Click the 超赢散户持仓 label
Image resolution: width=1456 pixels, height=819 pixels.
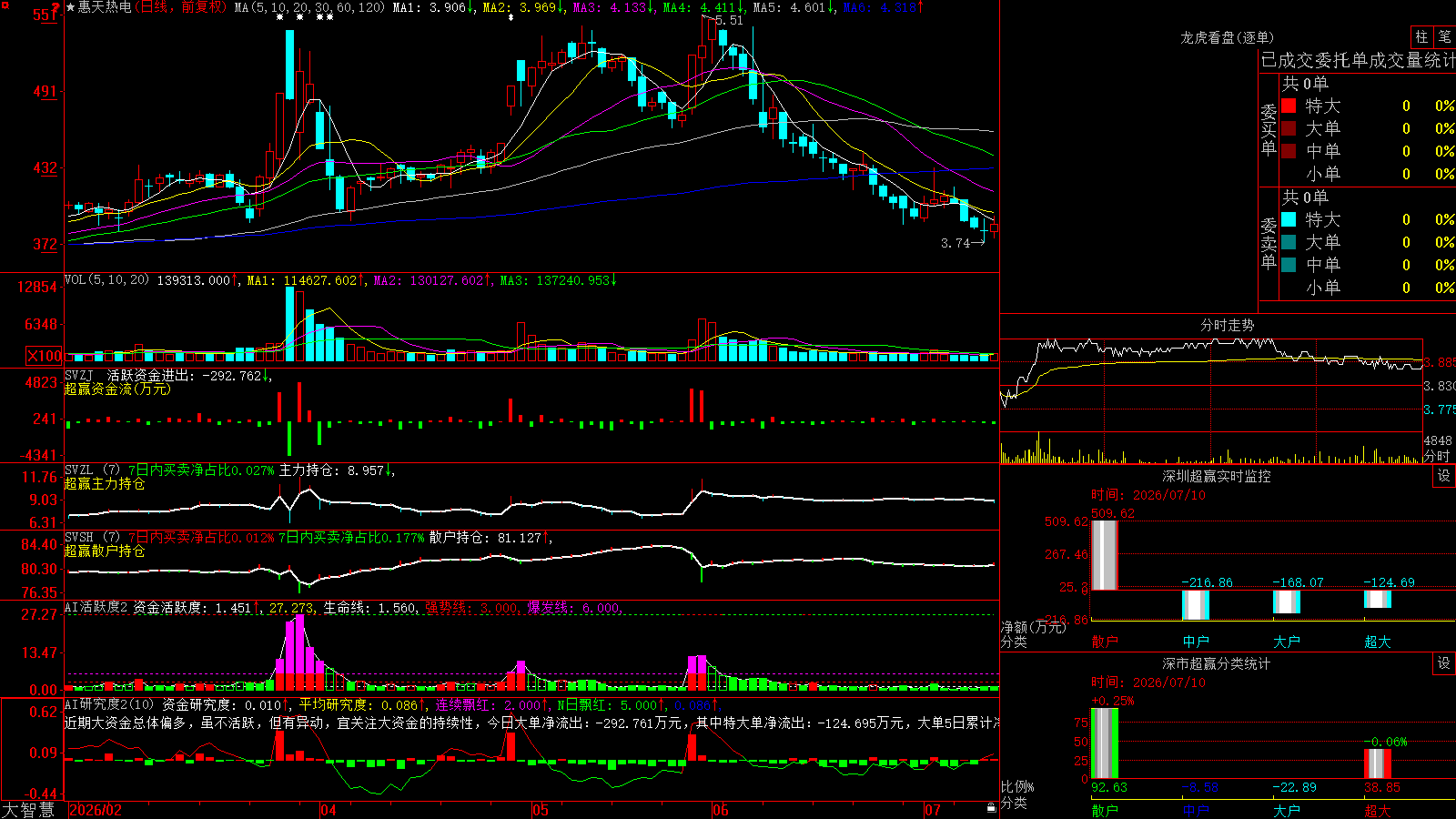[x=105, y=551]
